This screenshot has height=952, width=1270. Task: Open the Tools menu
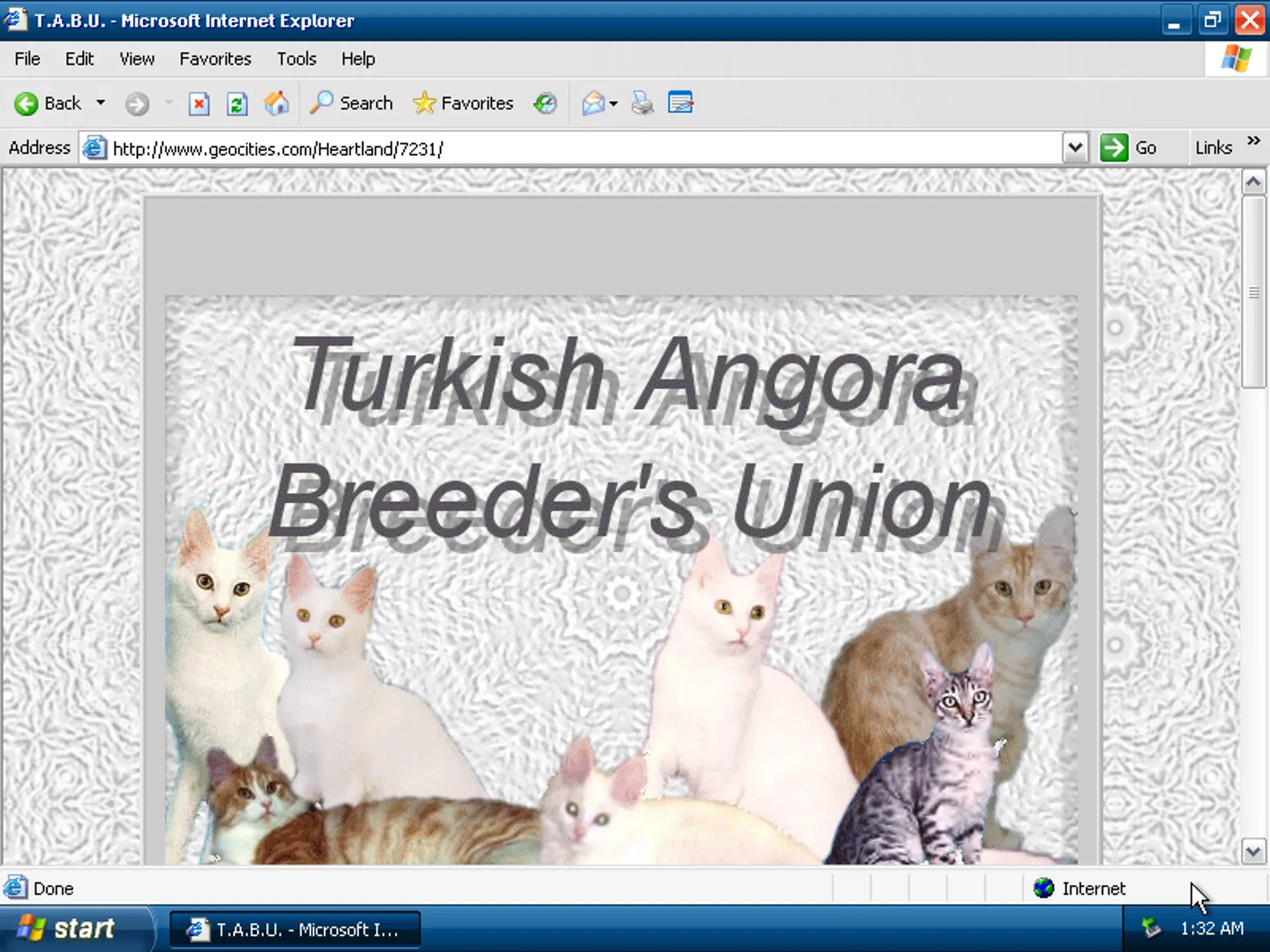pos(296,59)
